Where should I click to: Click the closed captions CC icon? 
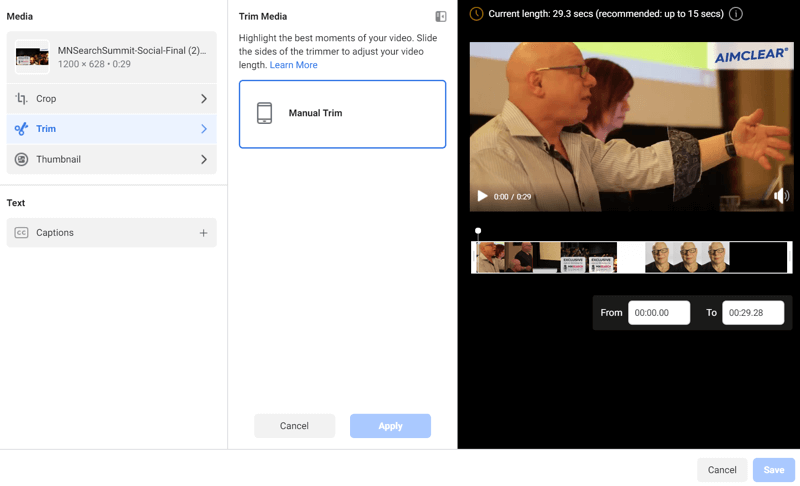point(21,233)
